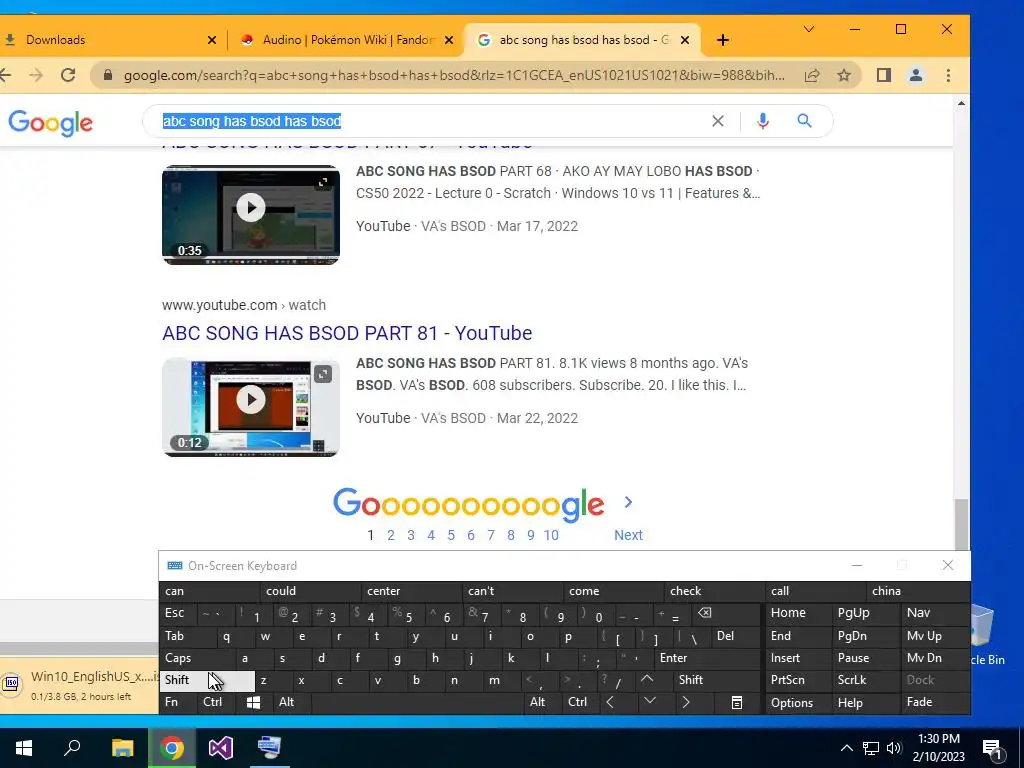Click the Windows logo key on On-Screen Keyboard
This screenshot has height=768, width=1024.
click(x=253, y=702)
